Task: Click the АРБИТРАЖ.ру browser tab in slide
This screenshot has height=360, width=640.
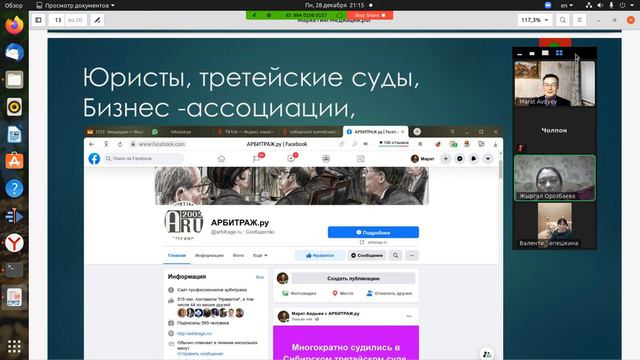Action: [x=375, y=132]
